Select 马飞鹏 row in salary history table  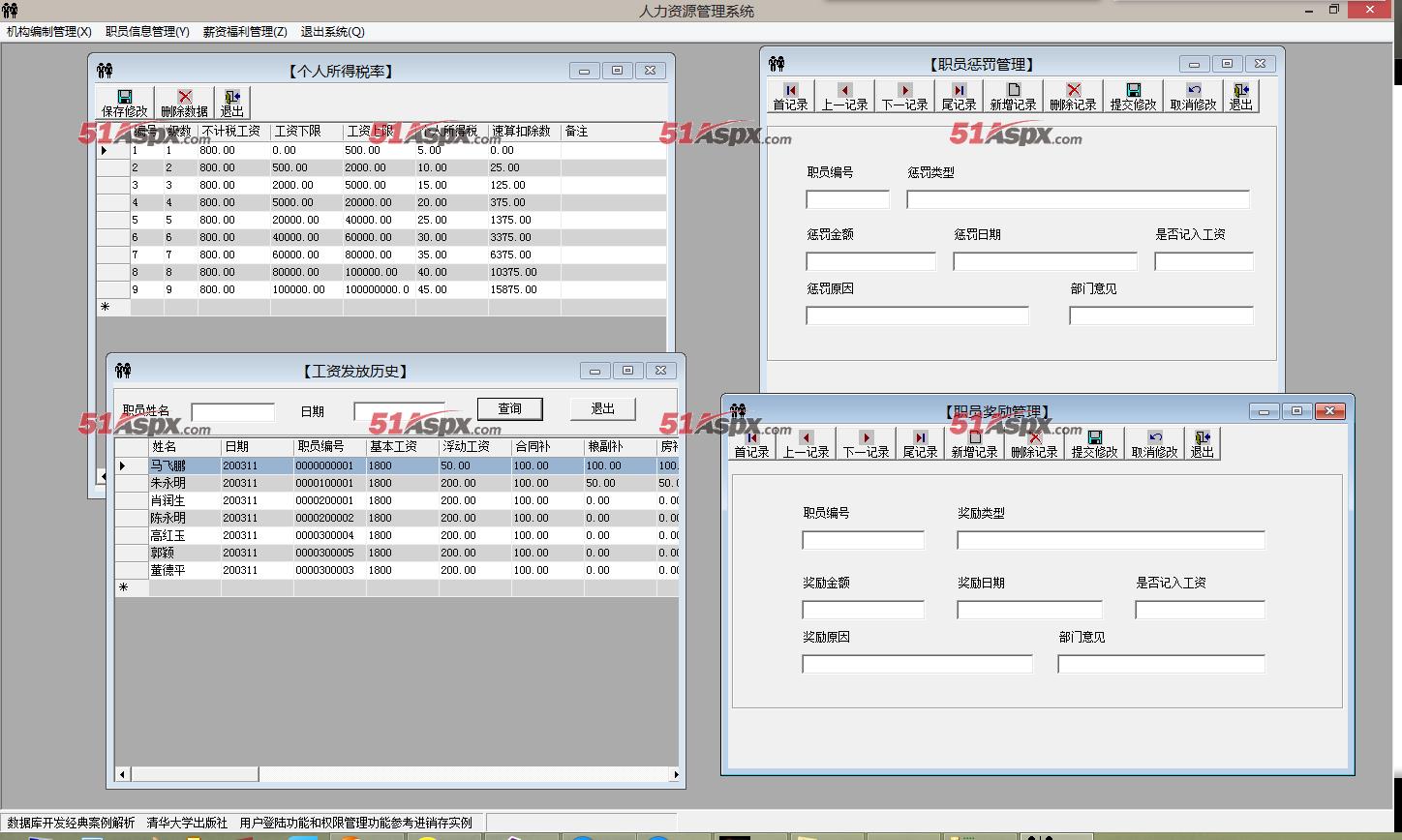[397, 465]
